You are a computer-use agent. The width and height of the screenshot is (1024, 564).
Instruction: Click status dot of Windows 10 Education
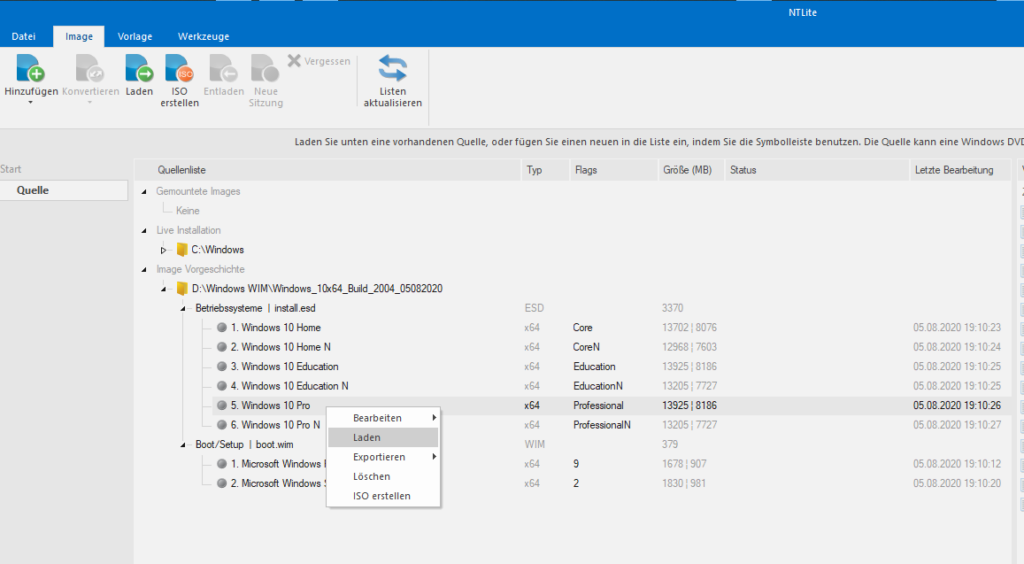tap(222, 367)
